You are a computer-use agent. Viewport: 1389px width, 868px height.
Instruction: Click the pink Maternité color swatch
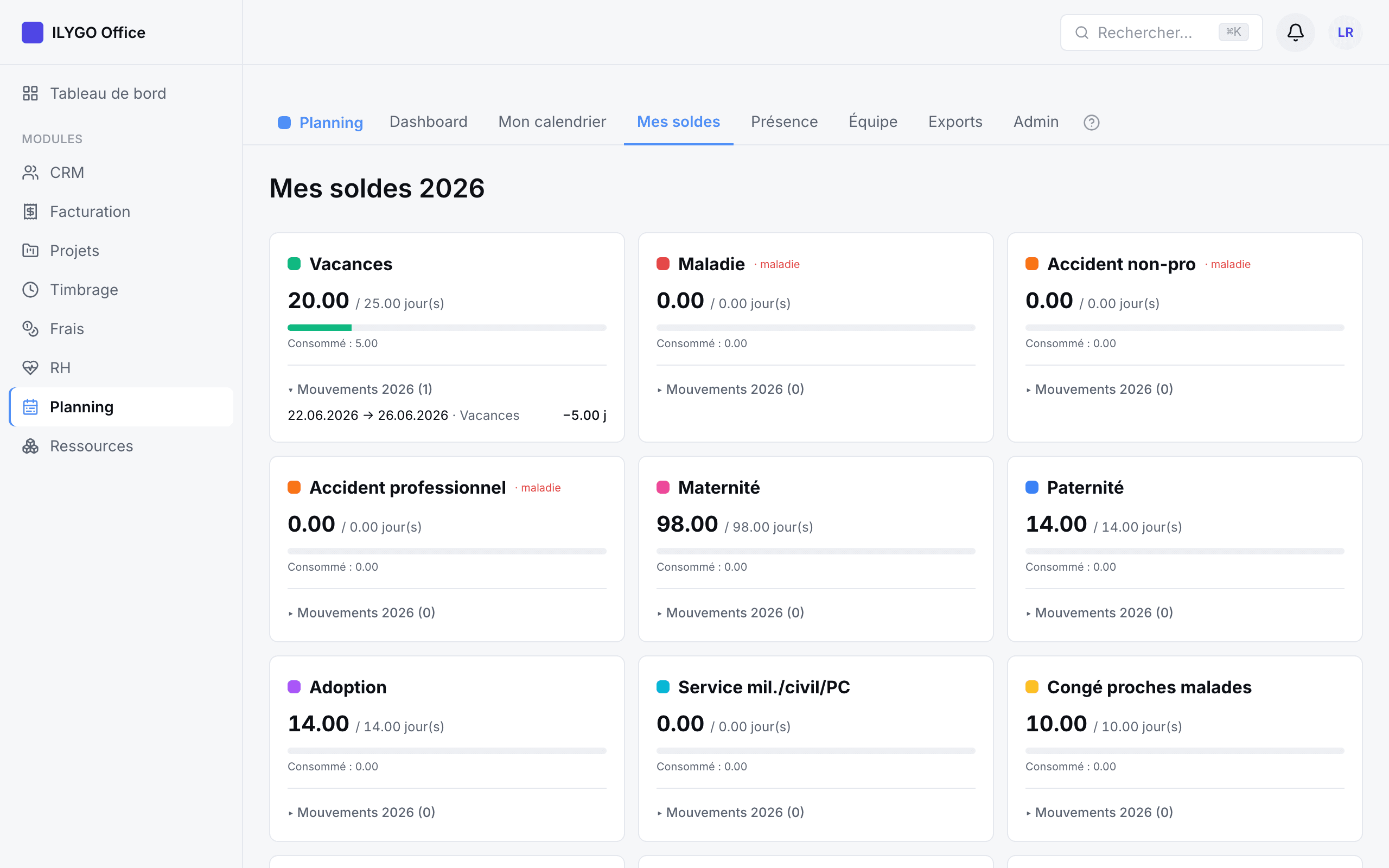663,487
